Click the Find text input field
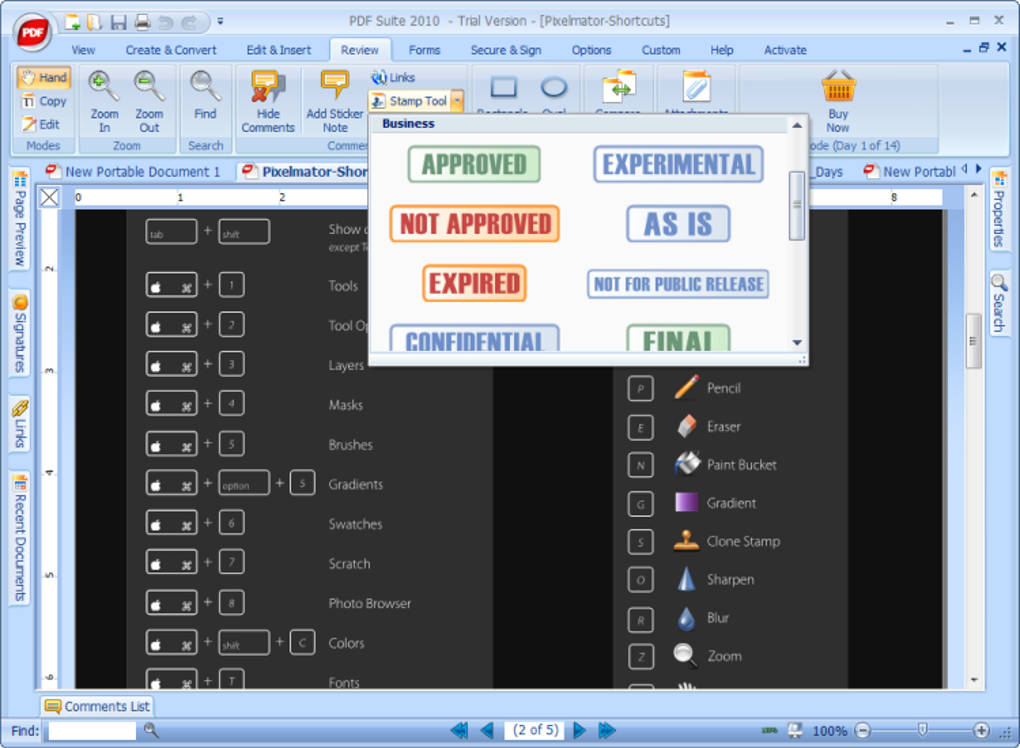Screen dimensions: 1020x748 click(x=92, y=730)
